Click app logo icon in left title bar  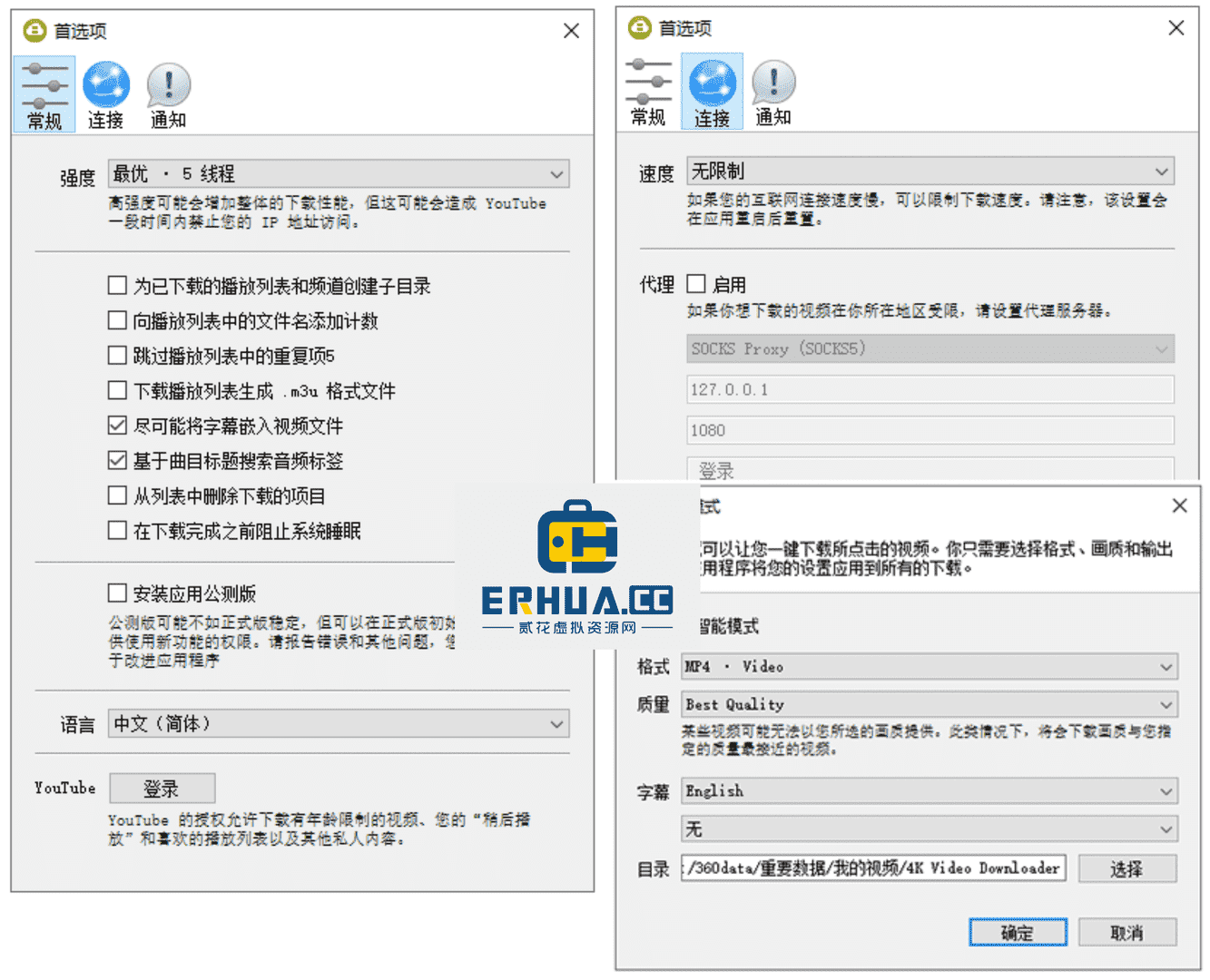[34, 31]
